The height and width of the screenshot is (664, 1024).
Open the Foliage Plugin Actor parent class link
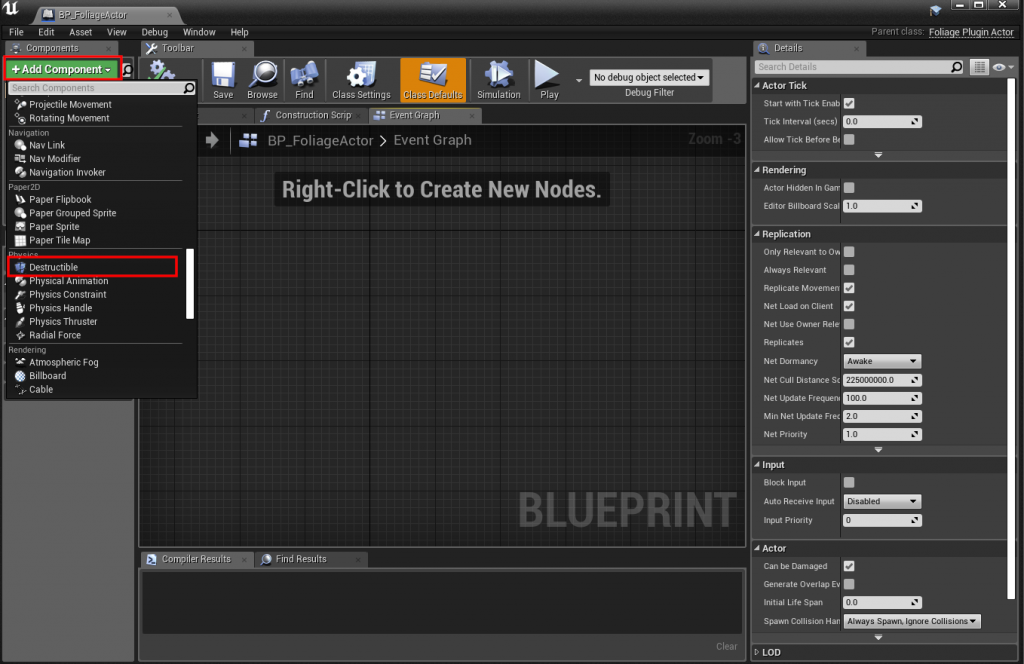pos(971,32)
